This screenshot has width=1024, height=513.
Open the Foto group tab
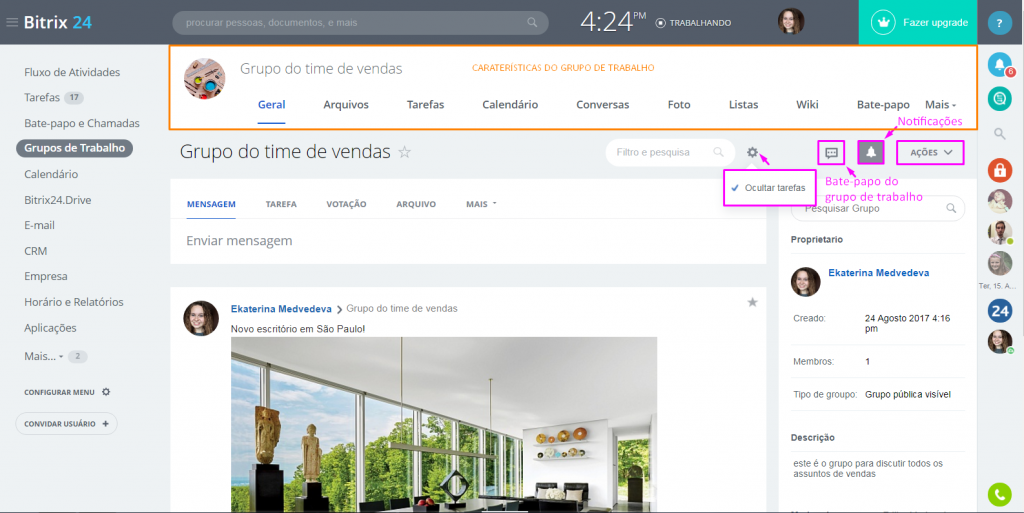point(679,104)
